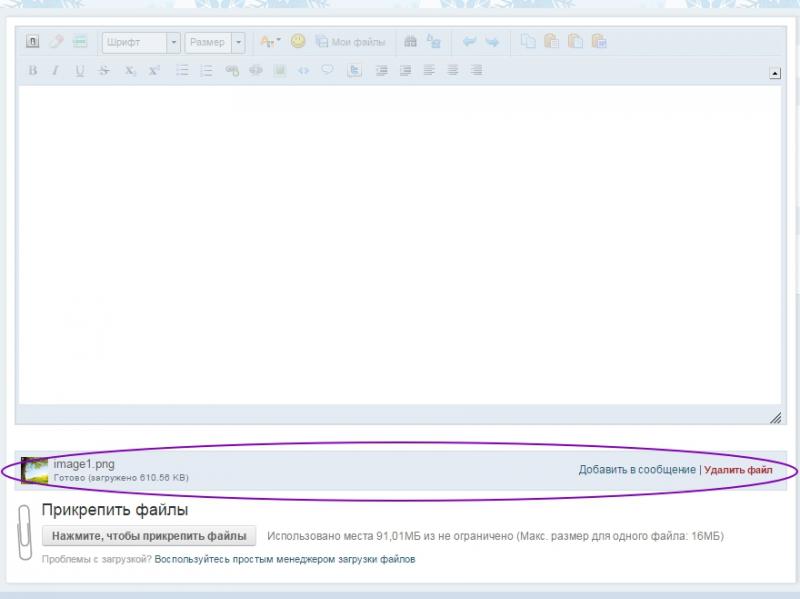Insert a bulleted list
The image size is (800, 599).
(182, 71)
